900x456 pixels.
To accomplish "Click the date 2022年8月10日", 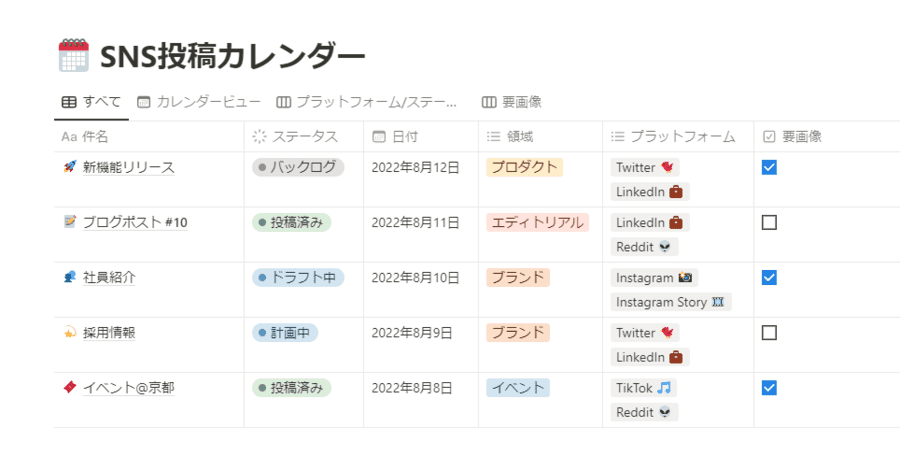I will click(x=416, y=277).
